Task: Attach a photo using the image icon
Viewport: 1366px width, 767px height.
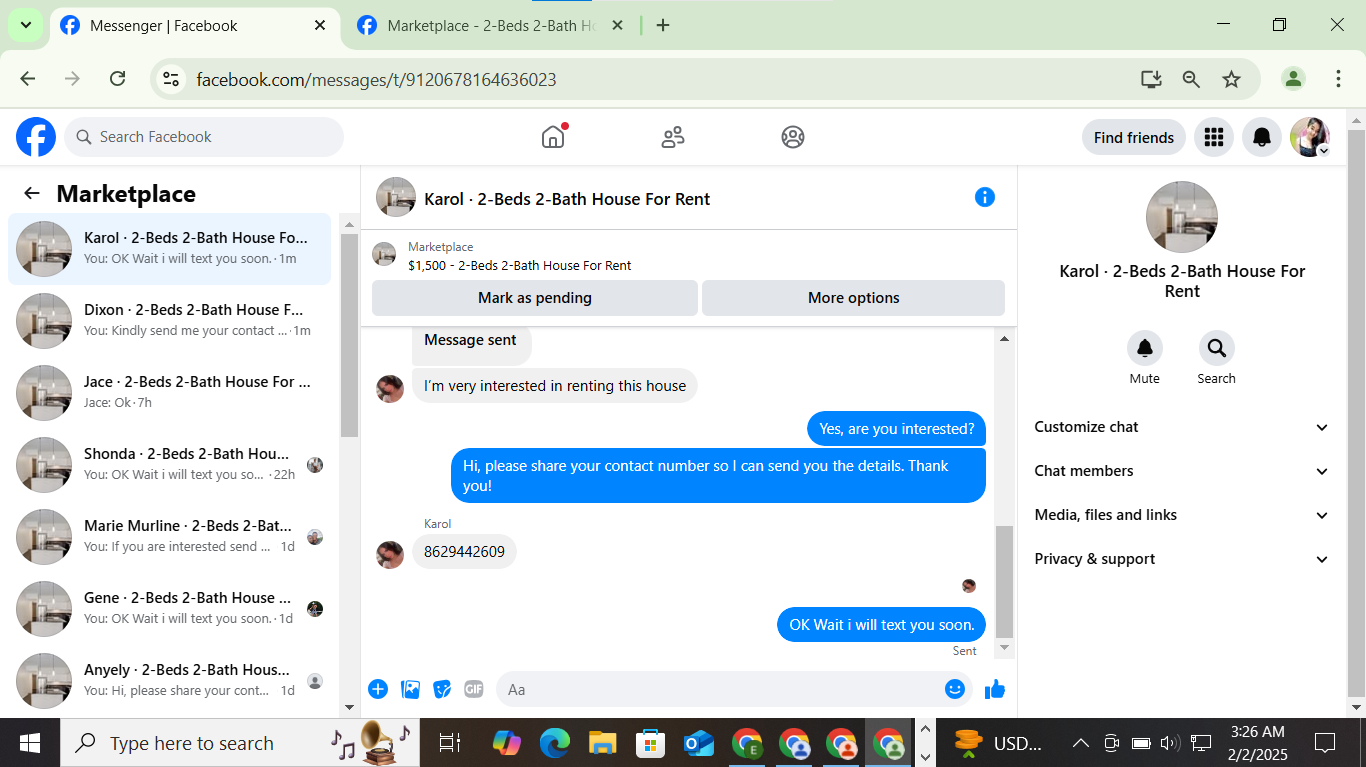Action: 410,689
